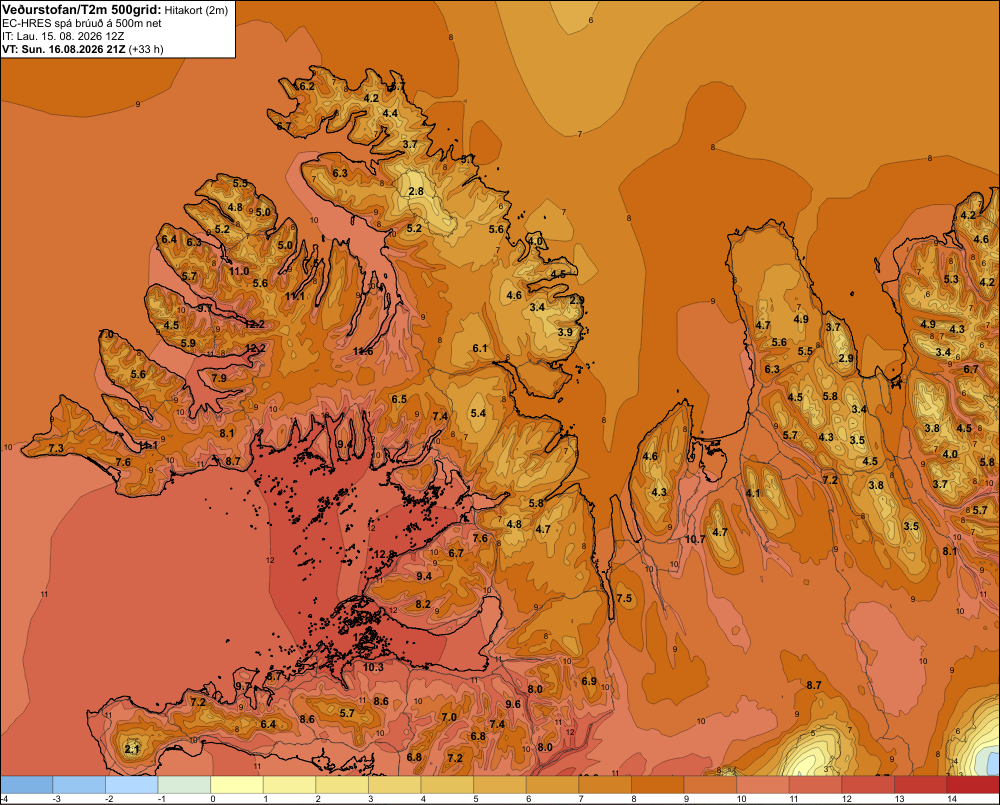Click the light blue swatch between -2 and -1
This screenshot has height=805, width=1000.
131,785
